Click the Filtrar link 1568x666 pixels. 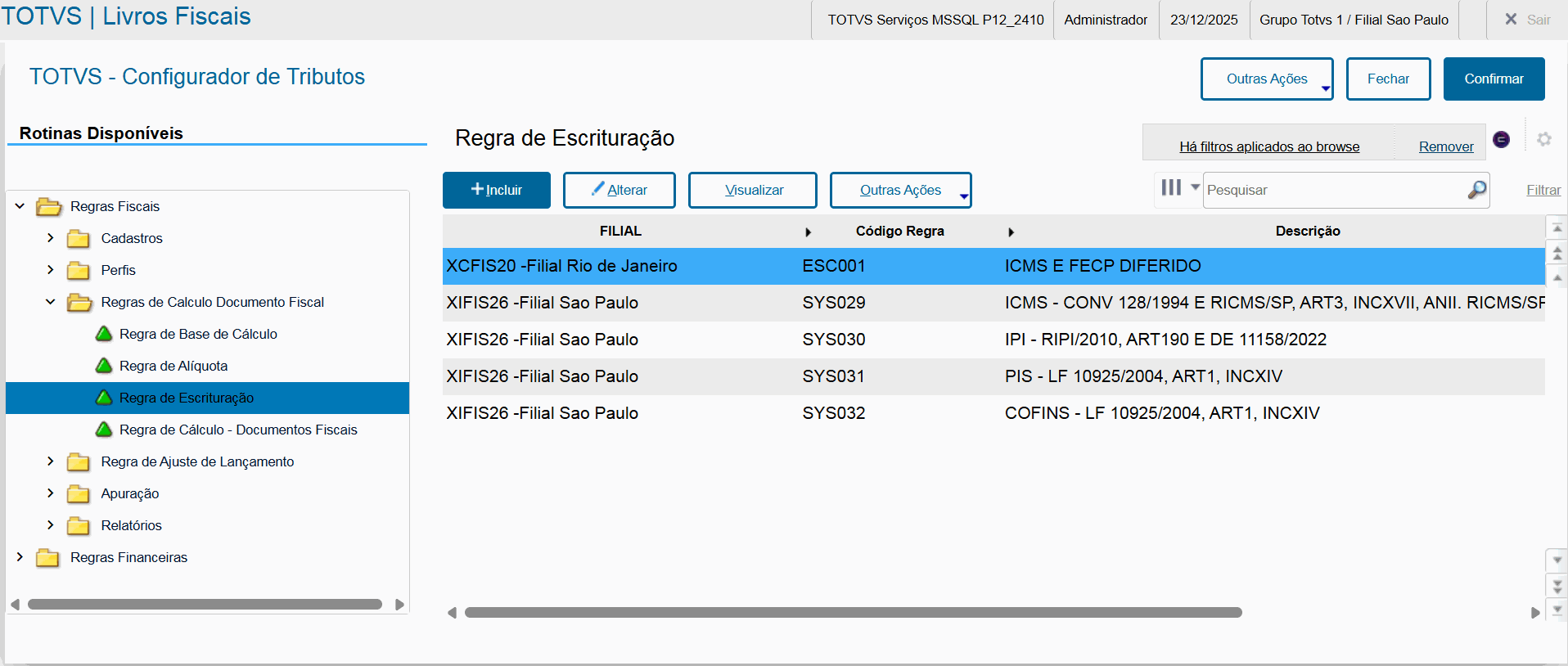pos(1543,190)
